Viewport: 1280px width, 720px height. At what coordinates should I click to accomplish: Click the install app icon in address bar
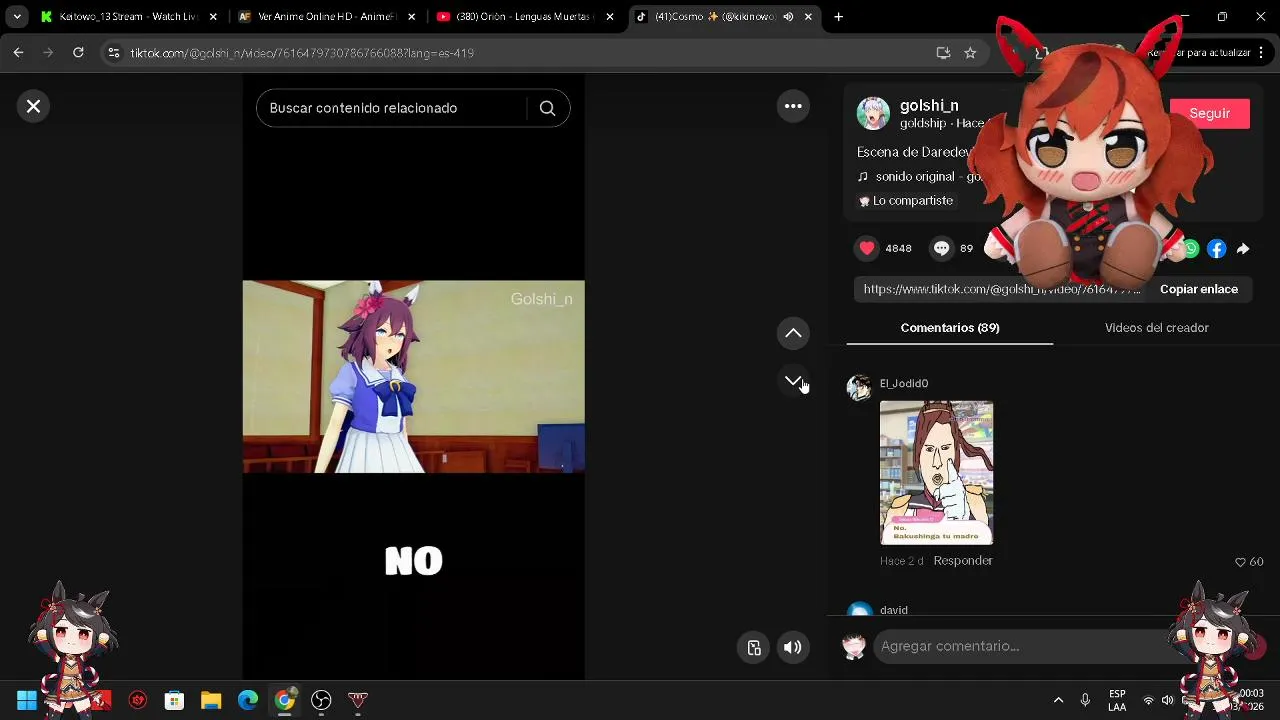pos(943,53)
